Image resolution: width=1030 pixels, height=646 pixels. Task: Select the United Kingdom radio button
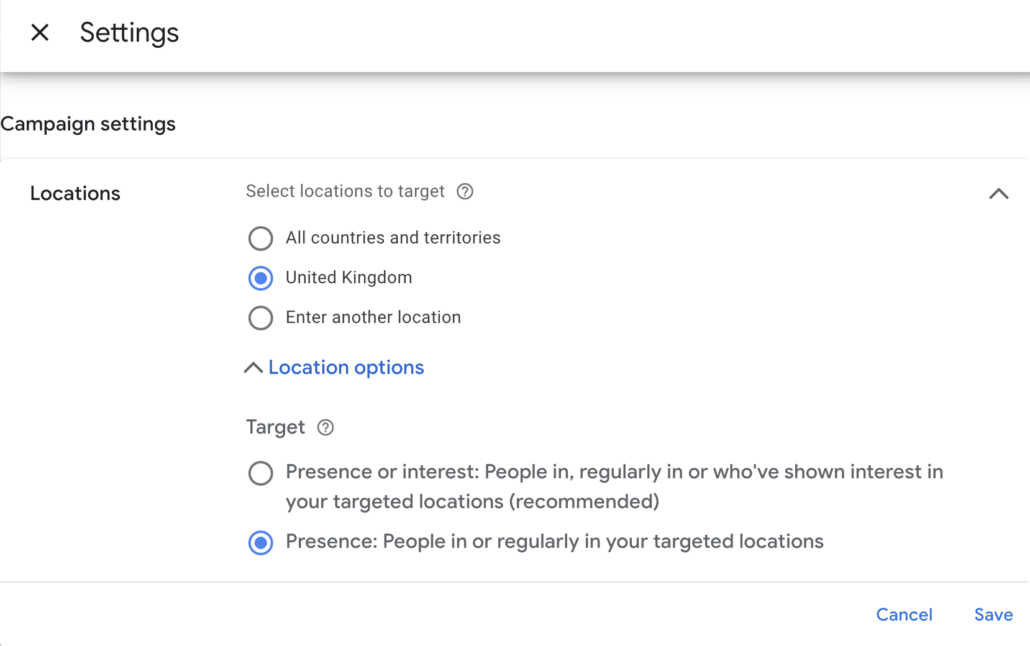click(261, 278)
